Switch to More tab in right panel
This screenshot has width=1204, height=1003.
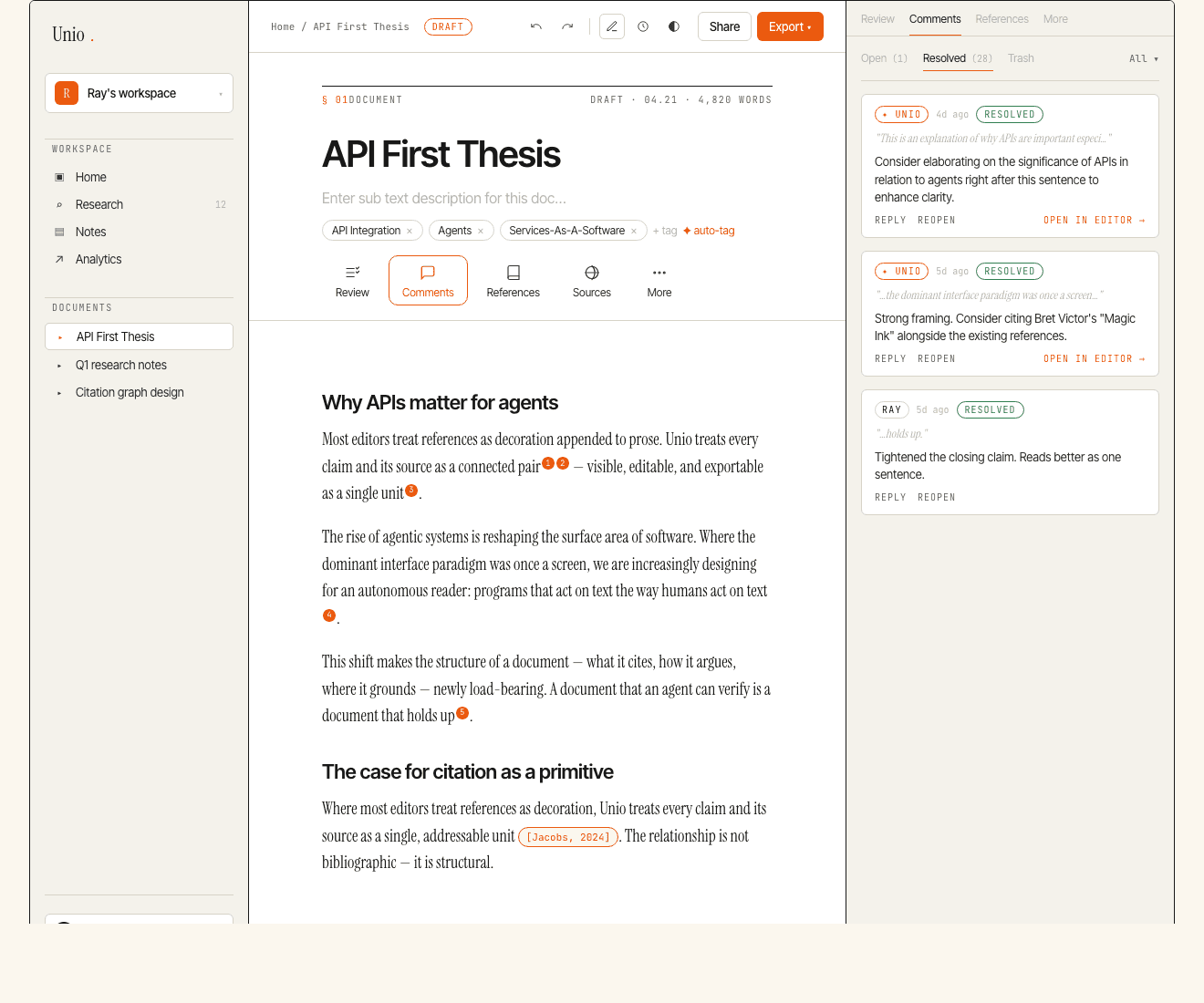point(1055,19)
